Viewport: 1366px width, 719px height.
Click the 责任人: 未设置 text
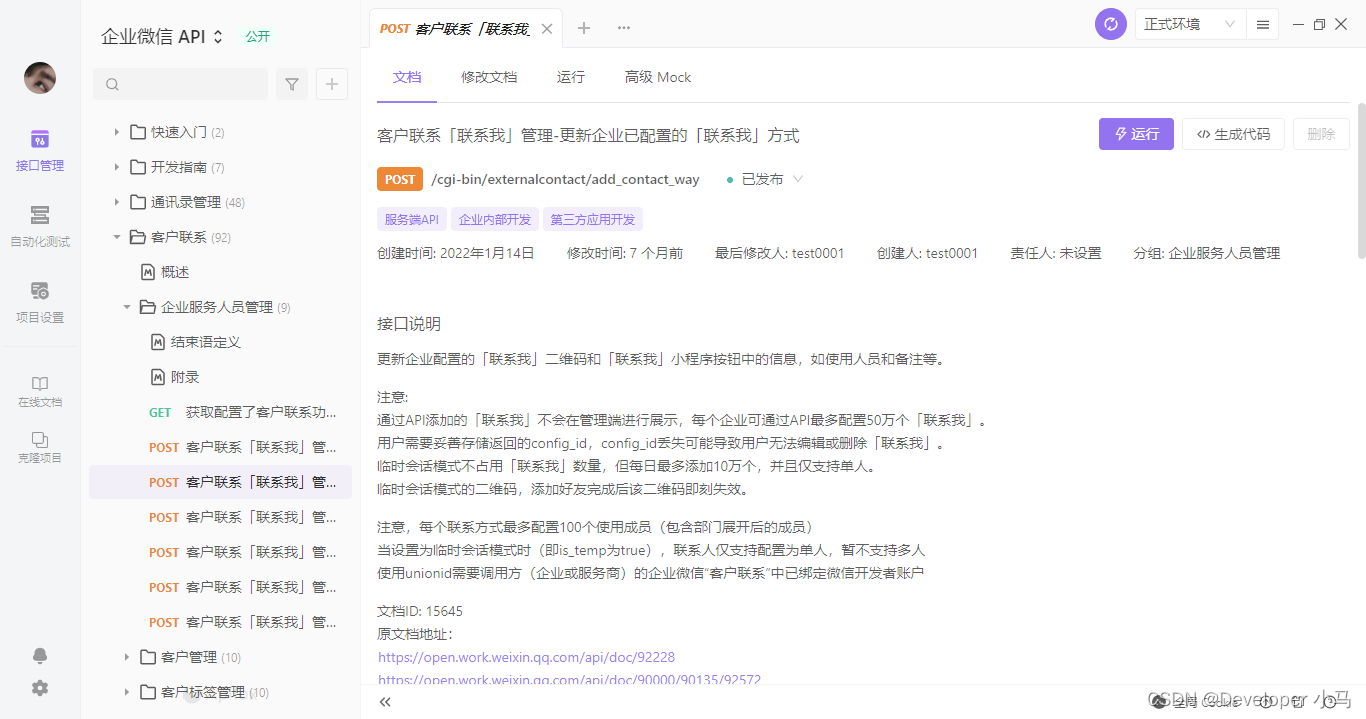pos(1056,253)
